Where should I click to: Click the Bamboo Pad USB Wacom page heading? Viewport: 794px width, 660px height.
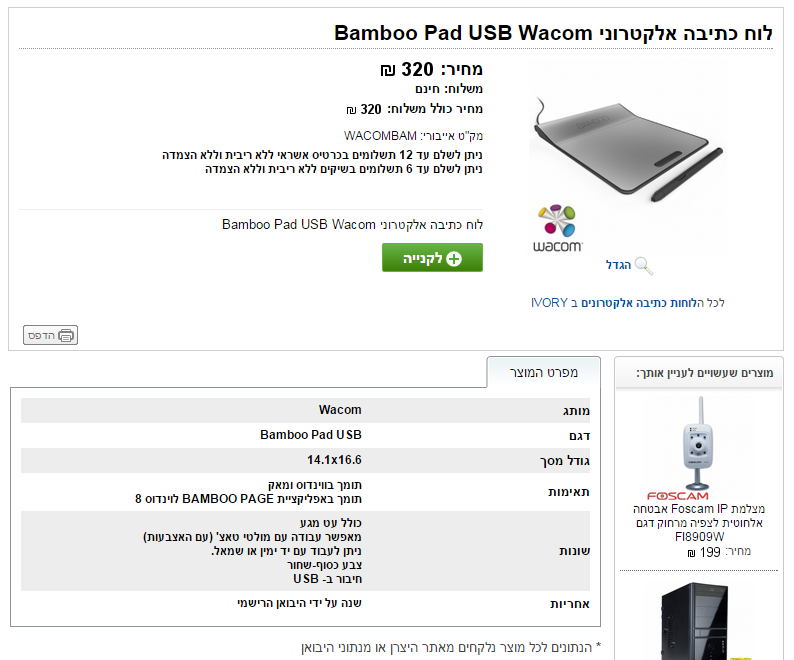[553, 33]
